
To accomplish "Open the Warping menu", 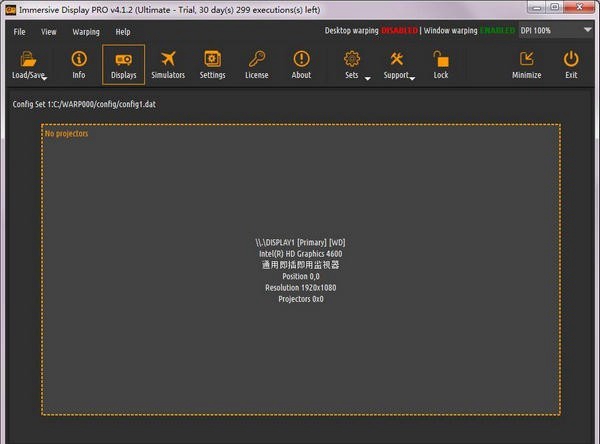I will (x=86, y=32).
